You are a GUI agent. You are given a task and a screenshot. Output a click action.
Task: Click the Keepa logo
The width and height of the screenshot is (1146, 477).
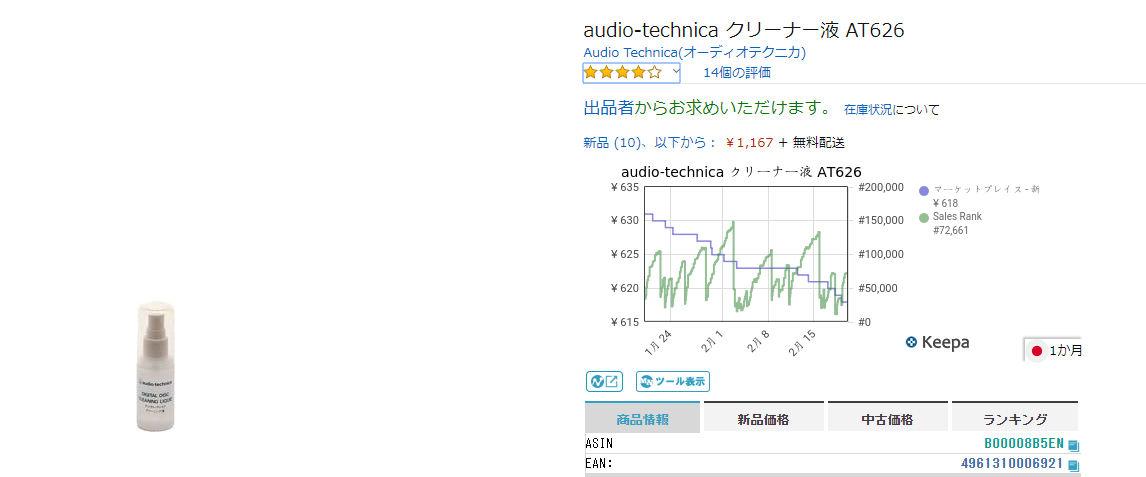click(x=937, y=342)
